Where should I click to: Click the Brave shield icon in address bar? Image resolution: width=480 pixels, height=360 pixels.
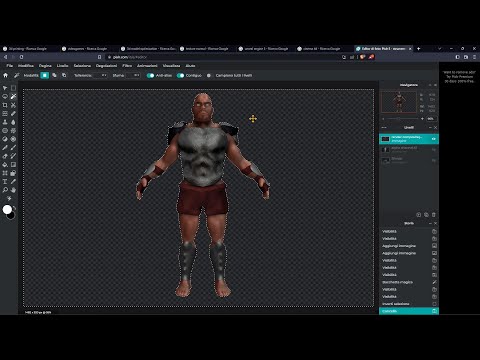tap(362, 57)
